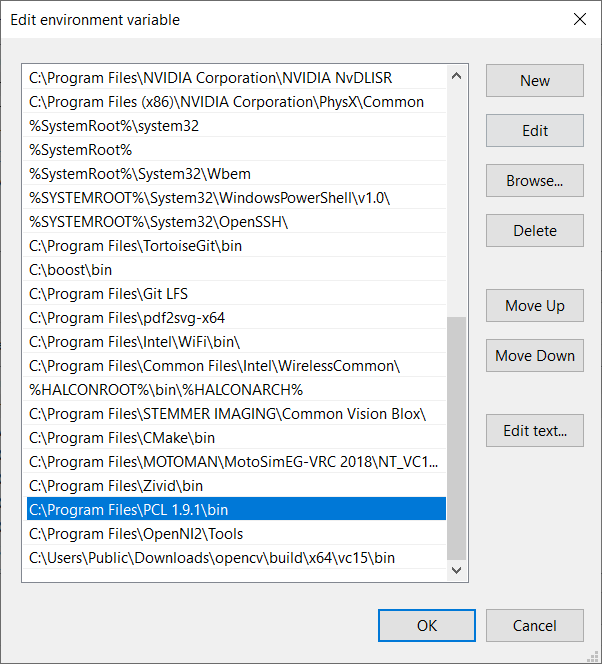Screen dimensions: 602x664
Task: Select the CMake\bin path entry
Action: coord(236,438)
